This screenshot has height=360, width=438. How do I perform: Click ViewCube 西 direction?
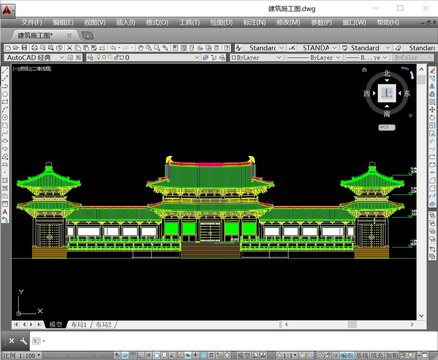click(x=367, y=94)
